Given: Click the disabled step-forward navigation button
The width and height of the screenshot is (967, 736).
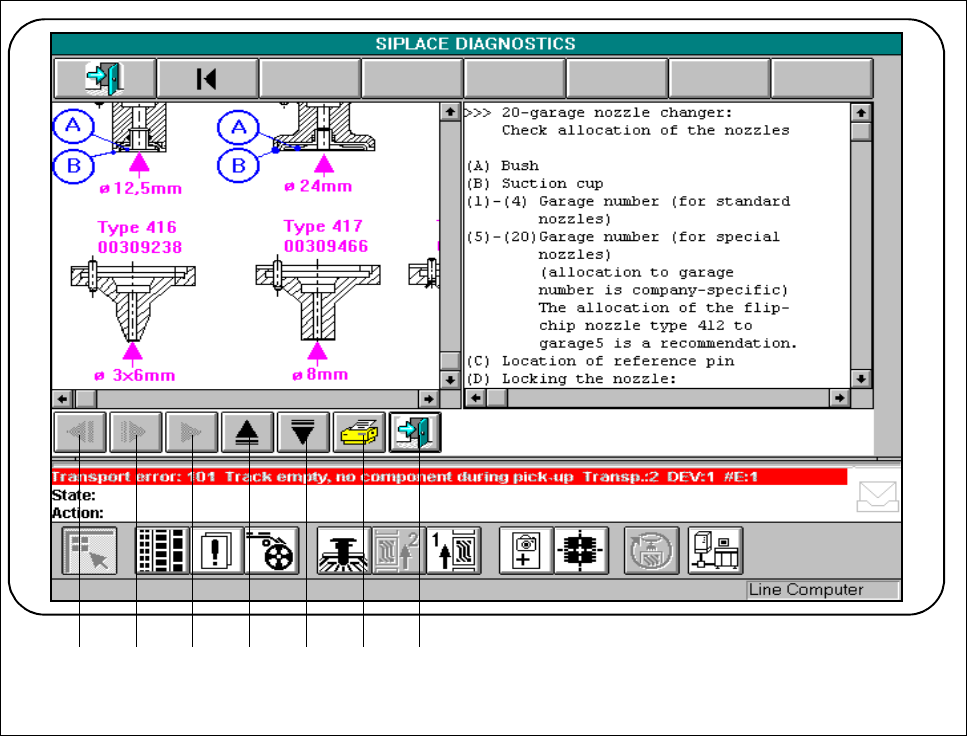Looking at the screenshot, I should coord(136,432).
